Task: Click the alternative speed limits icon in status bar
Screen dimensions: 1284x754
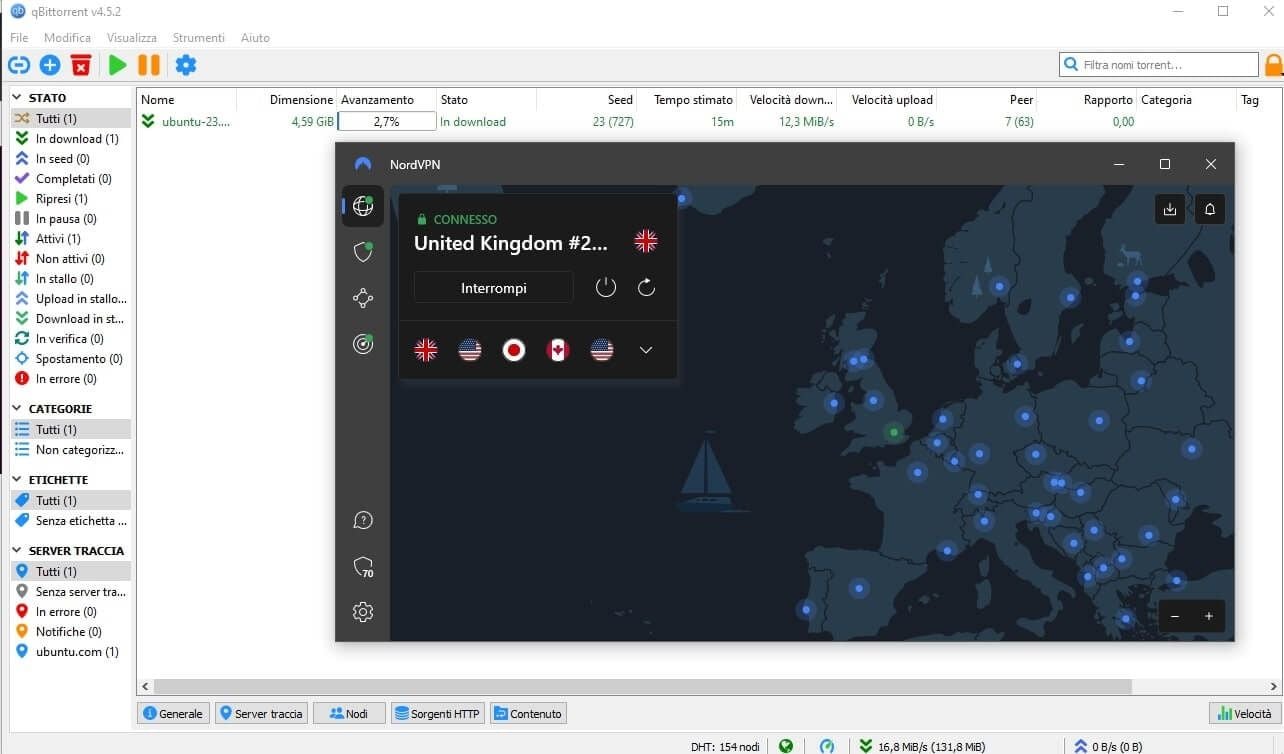Action: [827, 746]
